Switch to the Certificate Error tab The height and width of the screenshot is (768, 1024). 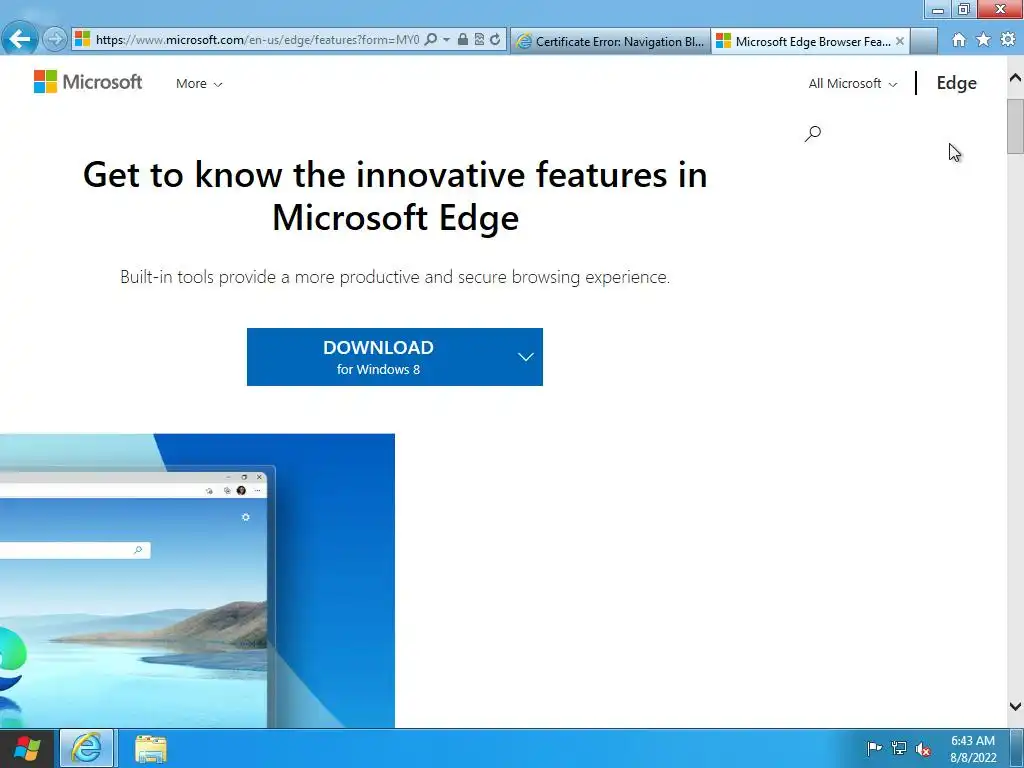pos(611,41)
